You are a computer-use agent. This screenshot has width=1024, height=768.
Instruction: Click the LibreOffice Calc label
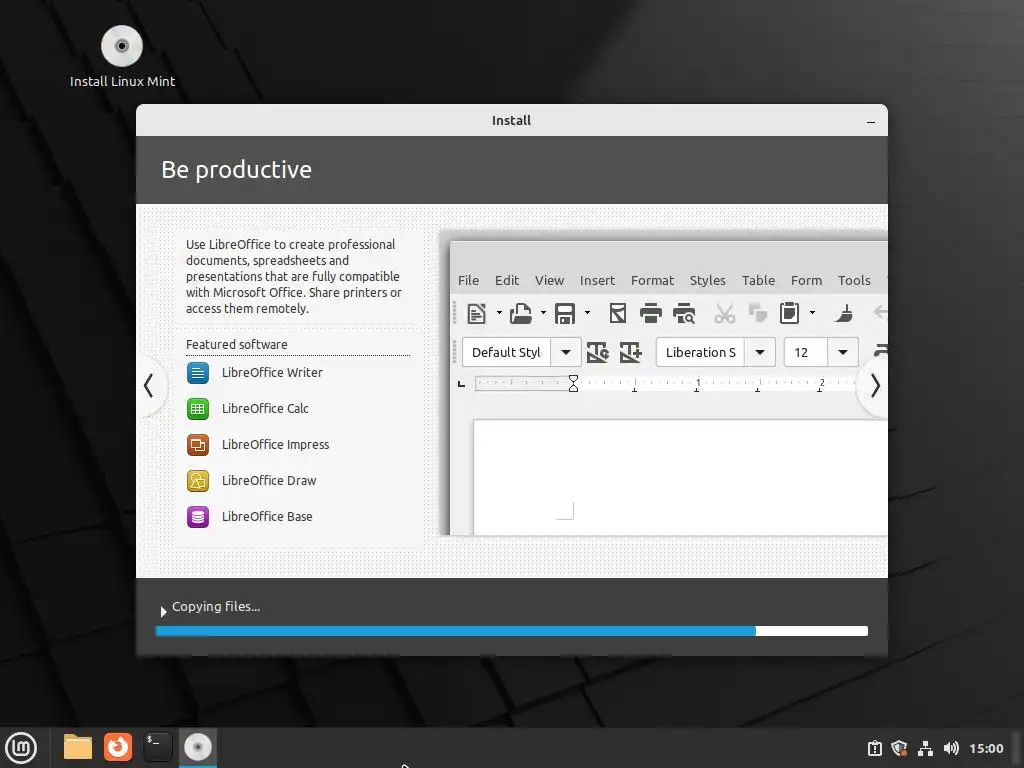(265, 409)
